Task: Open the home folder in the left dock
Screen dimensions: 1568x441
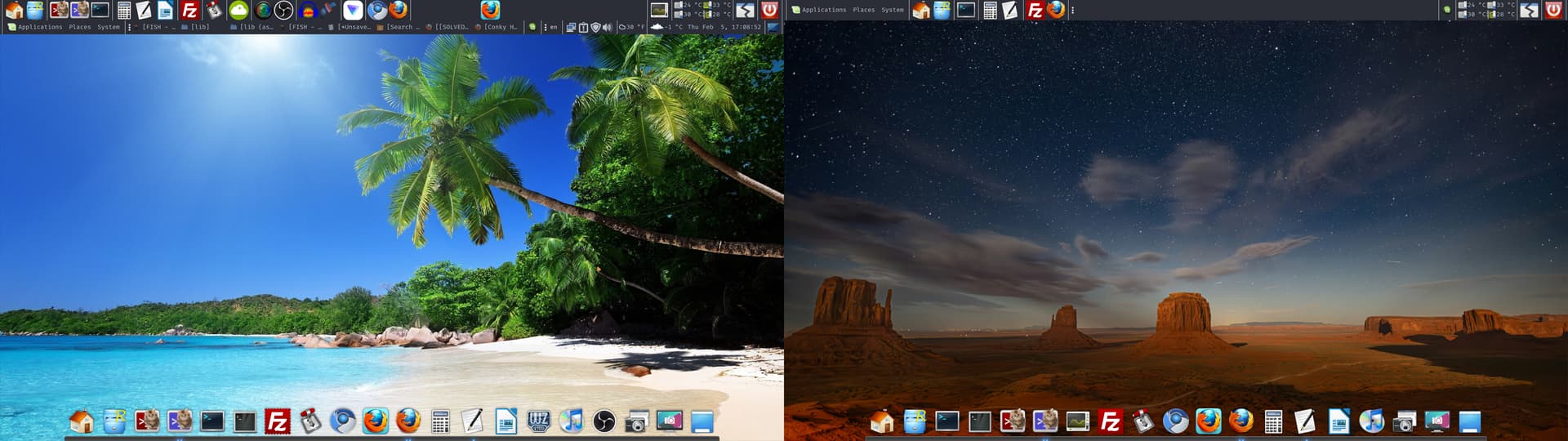Action: tap(82, 421)
